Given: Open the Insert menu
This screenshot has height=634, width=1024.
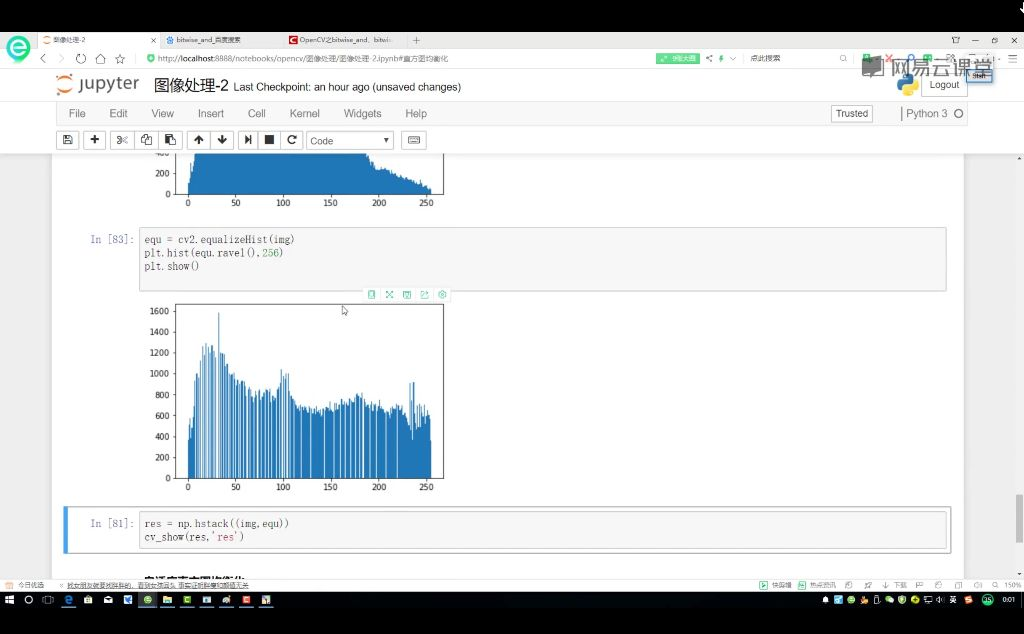Looking at the screenshot, I should point(211,114).
